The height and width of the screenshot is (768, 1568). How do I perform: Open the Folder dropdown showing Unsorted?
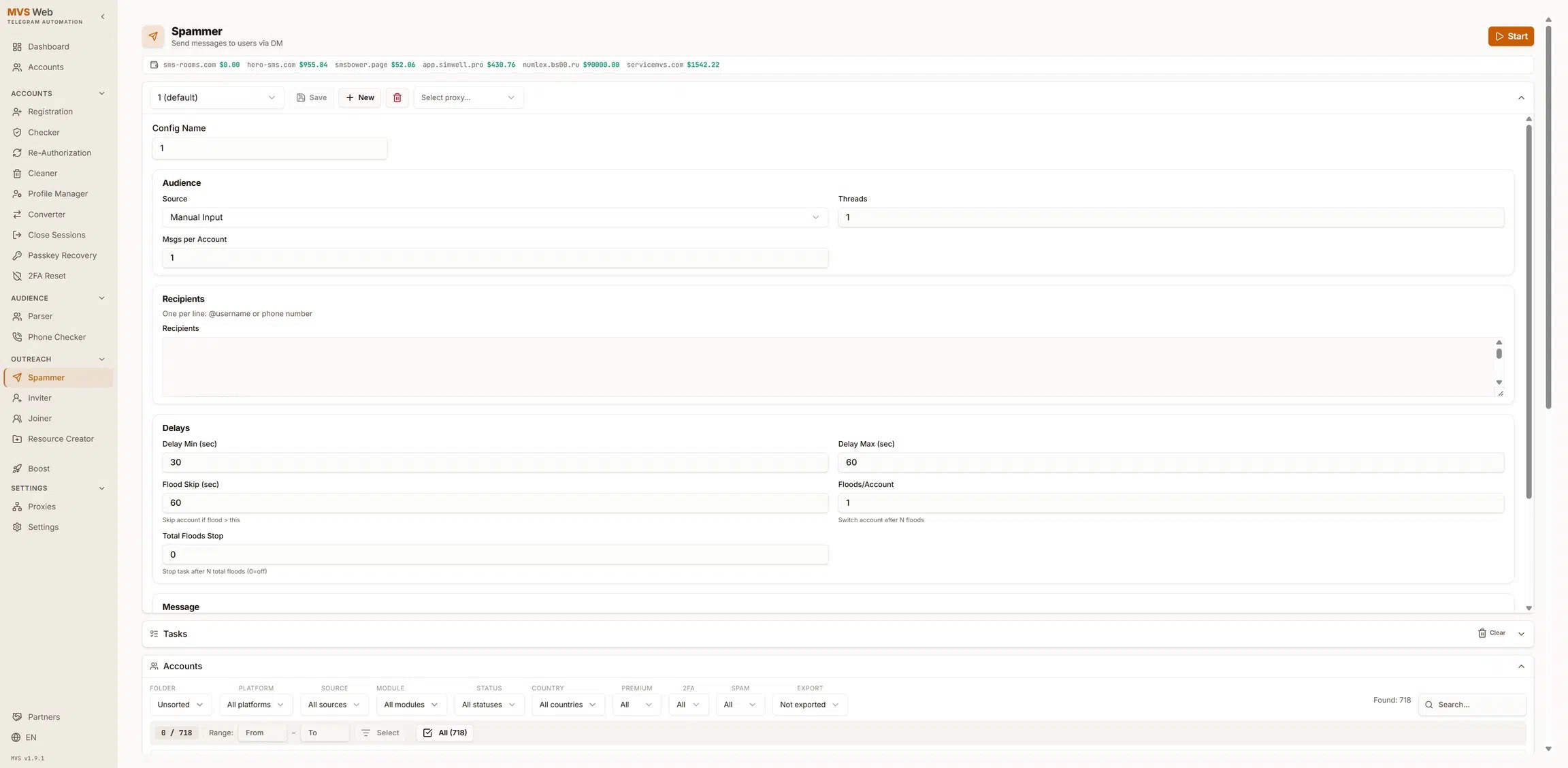[x=180, y=705]
